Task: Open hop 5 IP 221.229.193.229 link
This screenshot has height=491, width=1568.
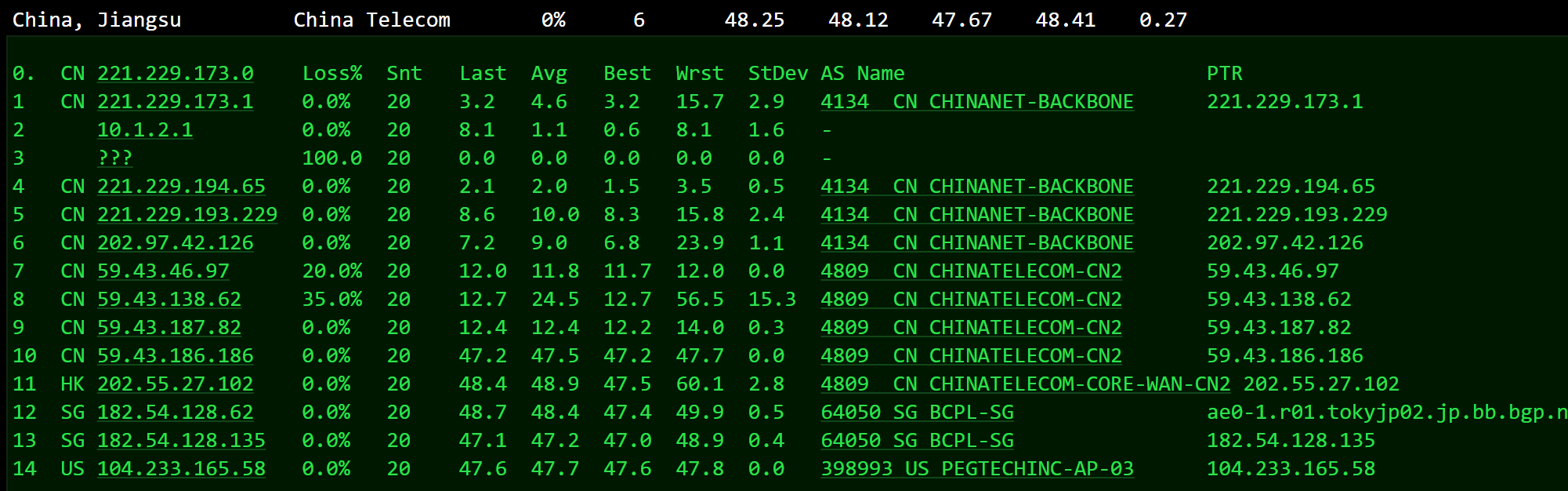Action: [x=187, y=215]
